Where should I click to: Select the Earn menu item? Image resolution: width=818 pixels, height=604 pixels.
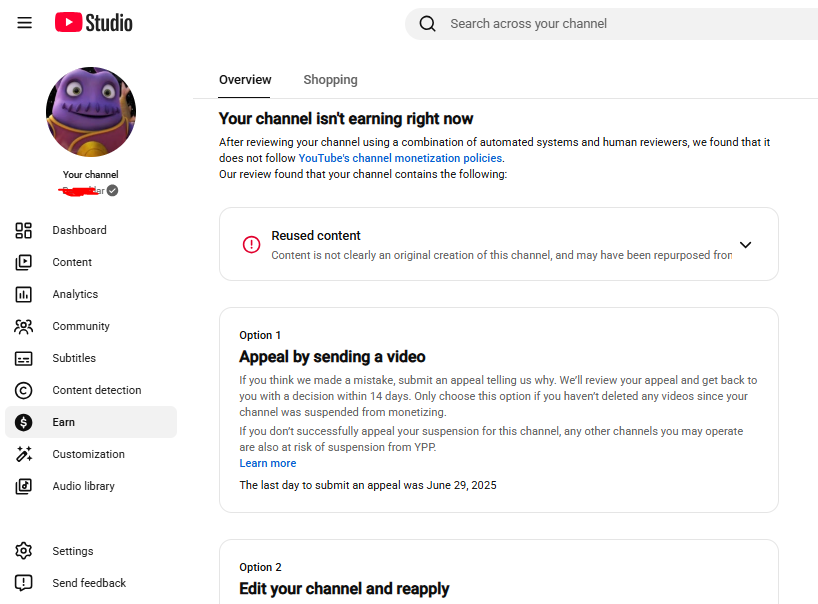91,422
